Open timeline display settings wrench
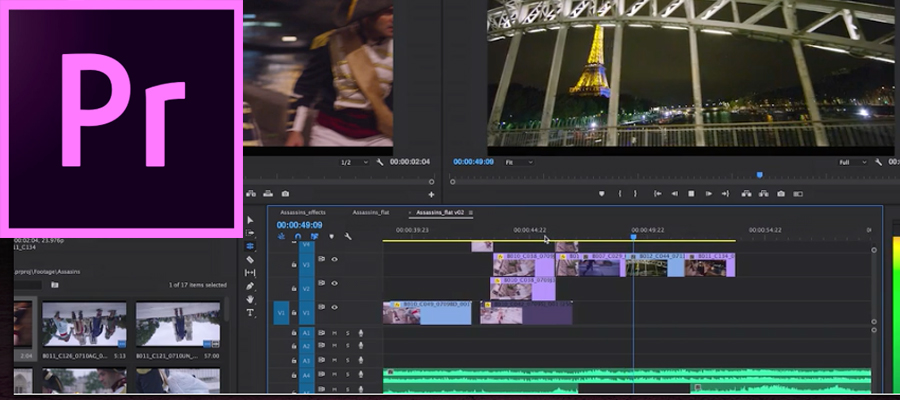 (x=348, y=237)
